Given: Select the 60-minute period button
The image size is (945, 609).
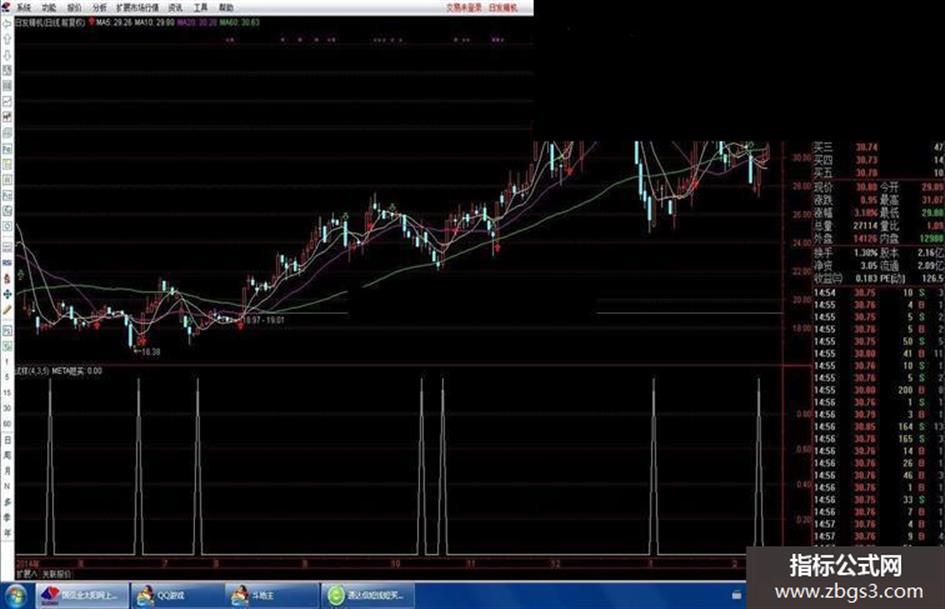Looking at the screenshot, I should point(7,424).
